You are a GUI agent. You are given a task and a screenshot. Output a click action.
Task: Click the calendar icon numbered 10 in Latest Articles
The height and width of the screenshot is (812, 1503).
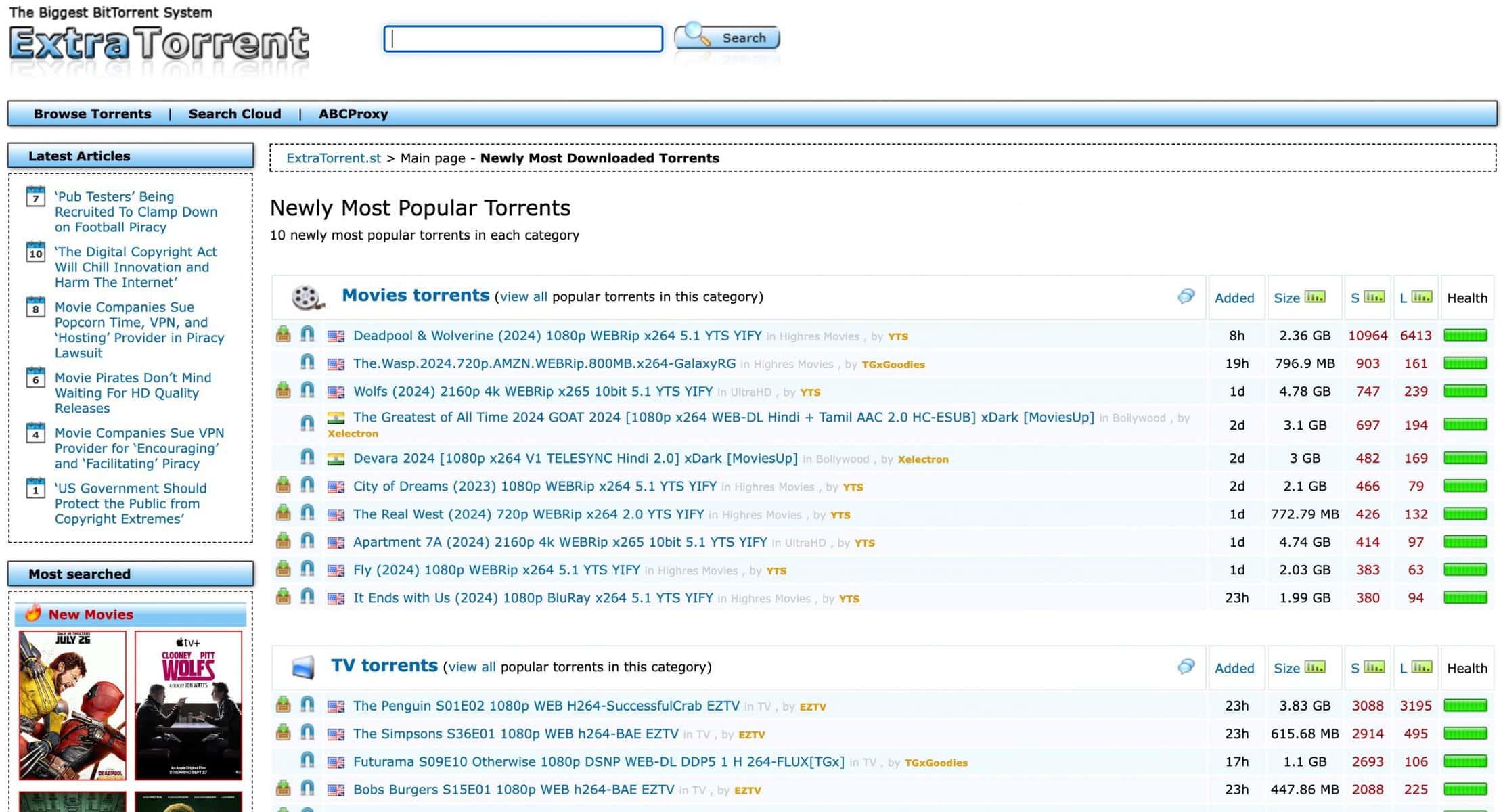click(35, 252)
